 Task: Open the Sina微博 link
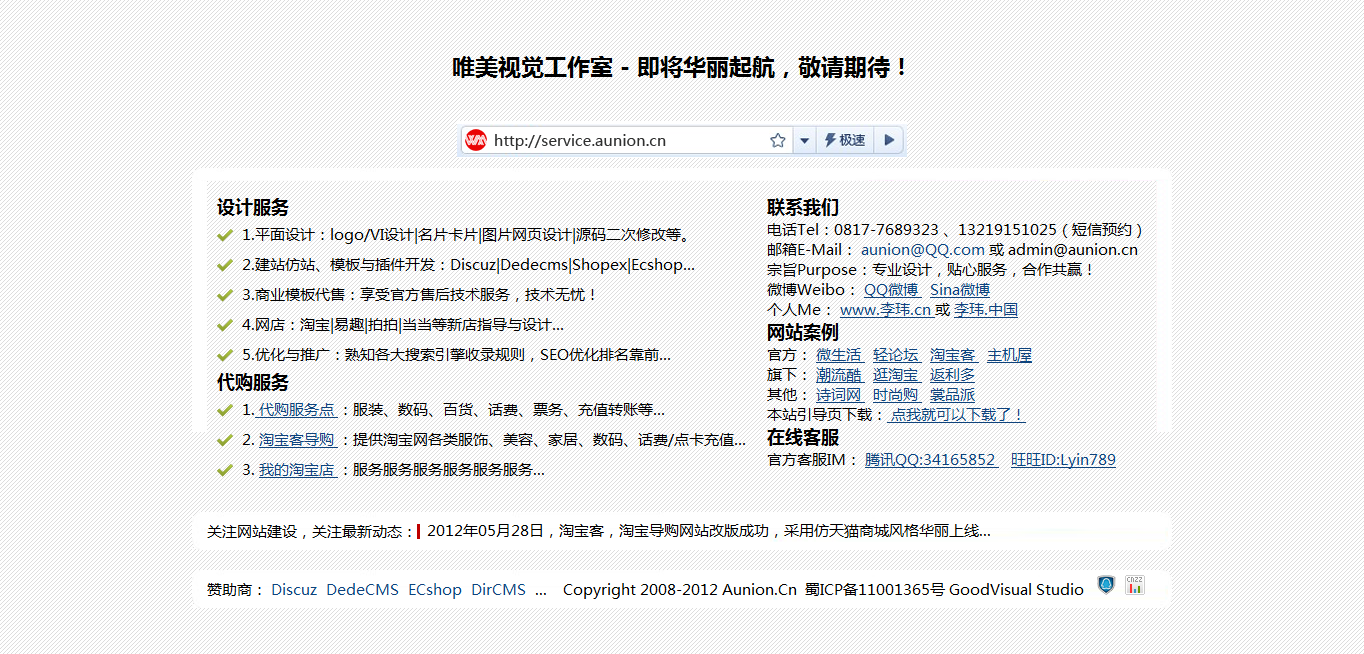(x=959, y=289)
